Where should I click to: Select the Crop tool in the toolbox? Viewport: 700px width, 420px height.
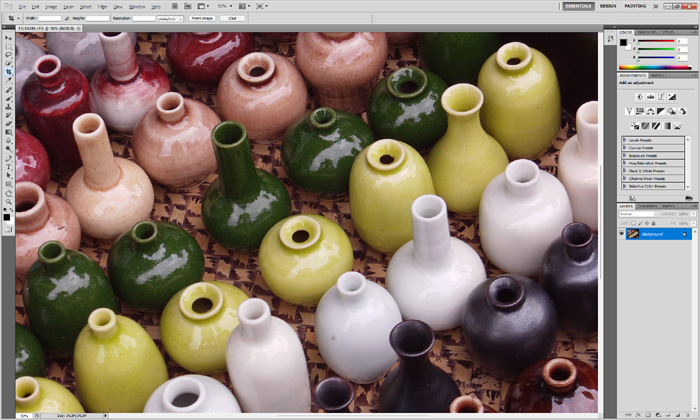(x=8, y=72)
